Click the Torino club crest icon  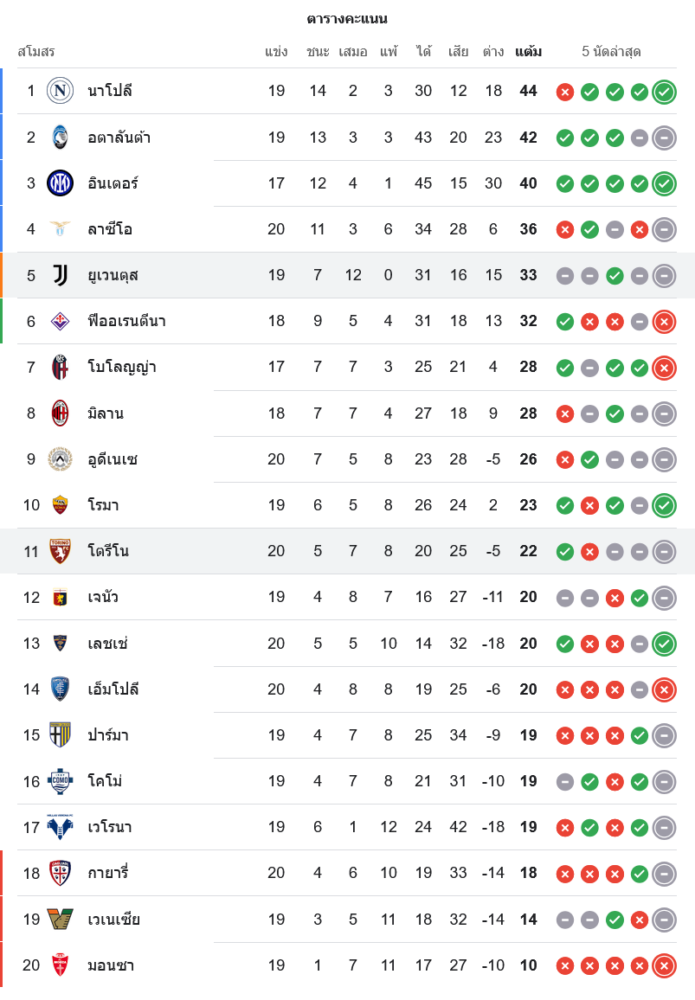click(61, 551)
